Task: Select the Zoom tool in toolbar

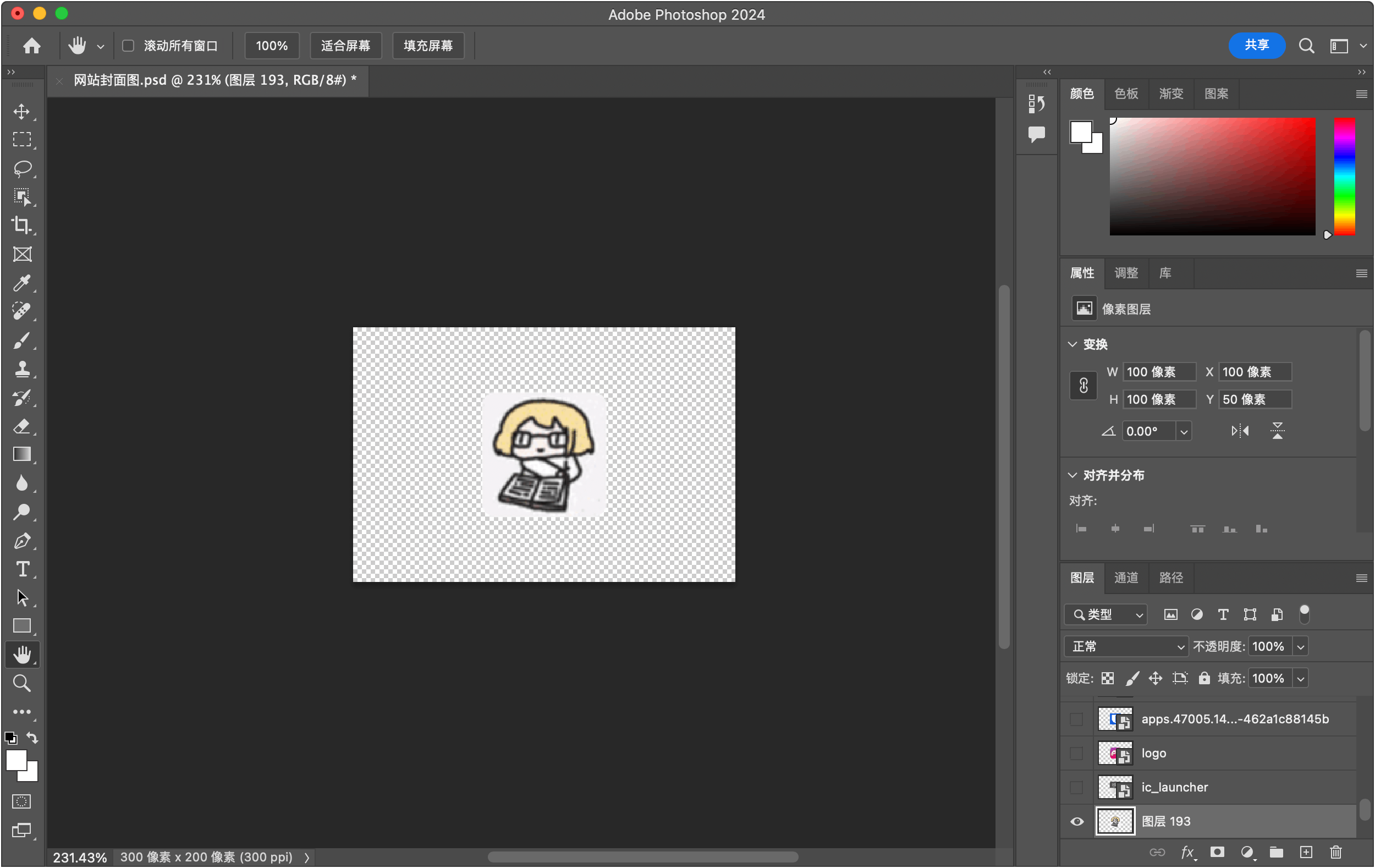Action: click(x=21, y=684)
